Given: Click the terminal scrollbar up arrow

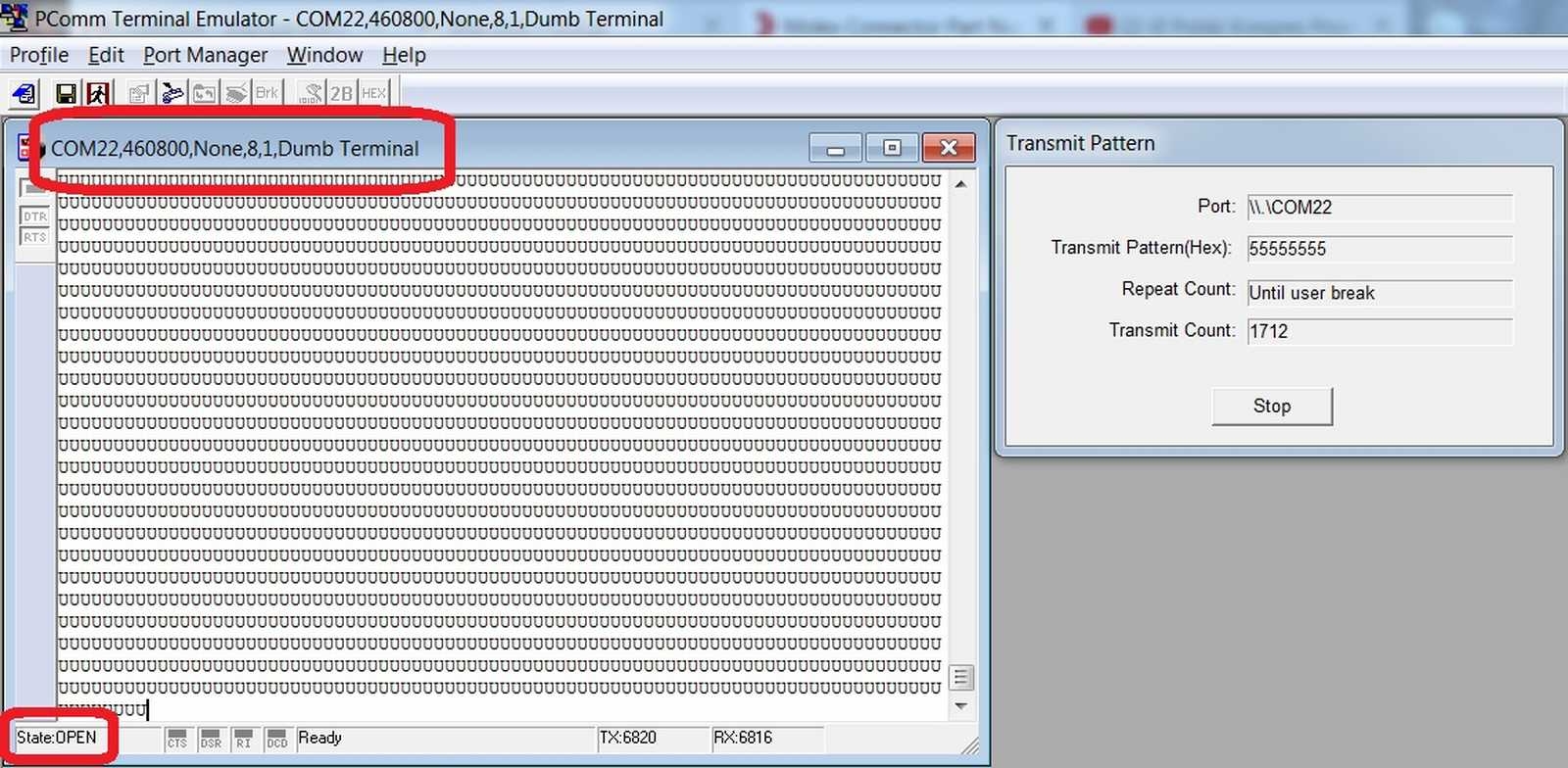Looking at the screenshot, I should pos(961,184).
